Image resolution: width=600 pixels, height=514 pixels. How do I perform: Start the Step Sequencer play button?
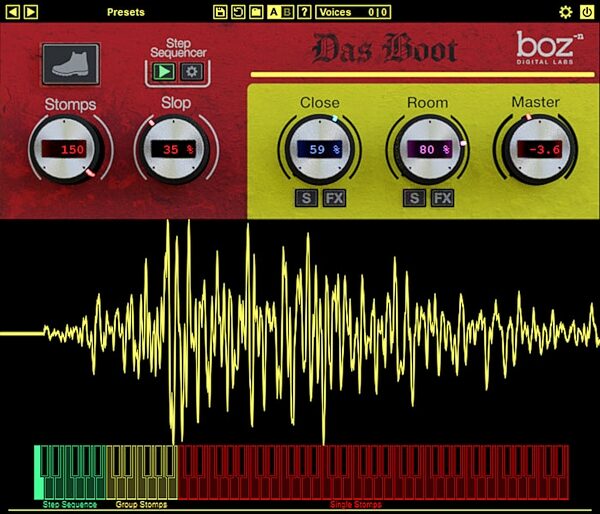[x=164, y=72]
